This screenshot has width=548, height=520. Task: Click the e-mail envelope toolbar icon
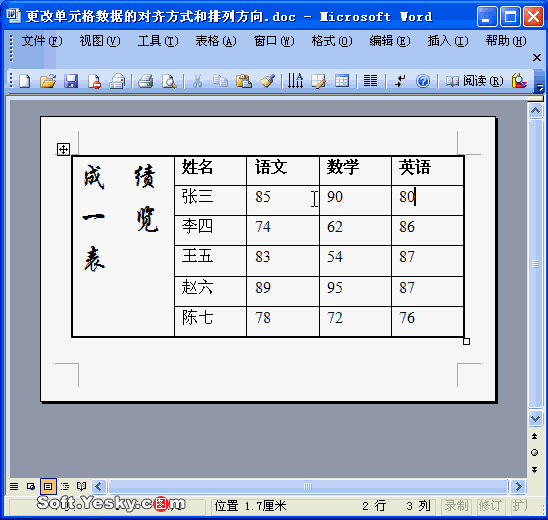[x=117, y=81]
